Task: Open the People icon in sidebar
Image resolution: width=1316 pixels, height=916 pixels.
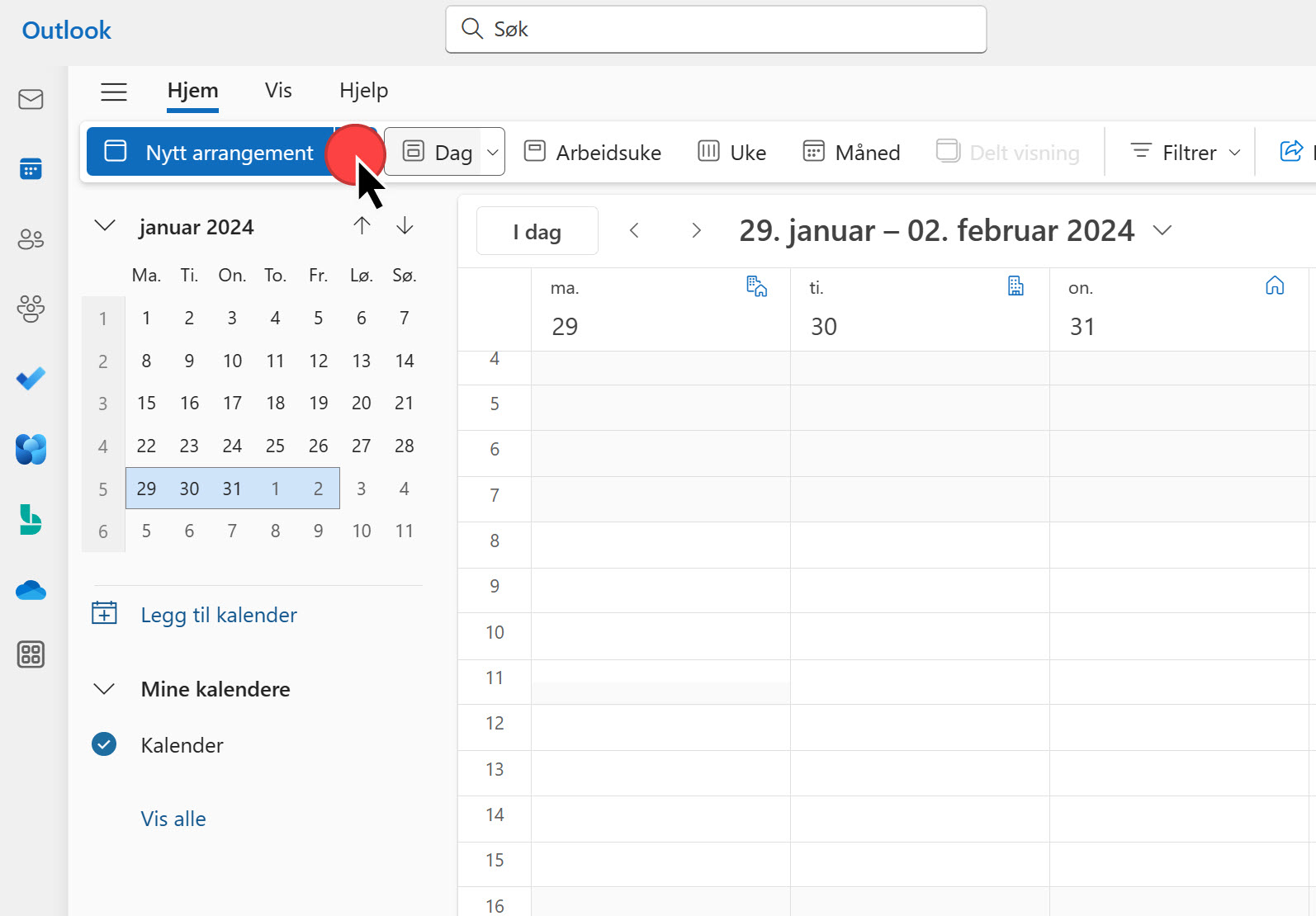Action: 31,239
